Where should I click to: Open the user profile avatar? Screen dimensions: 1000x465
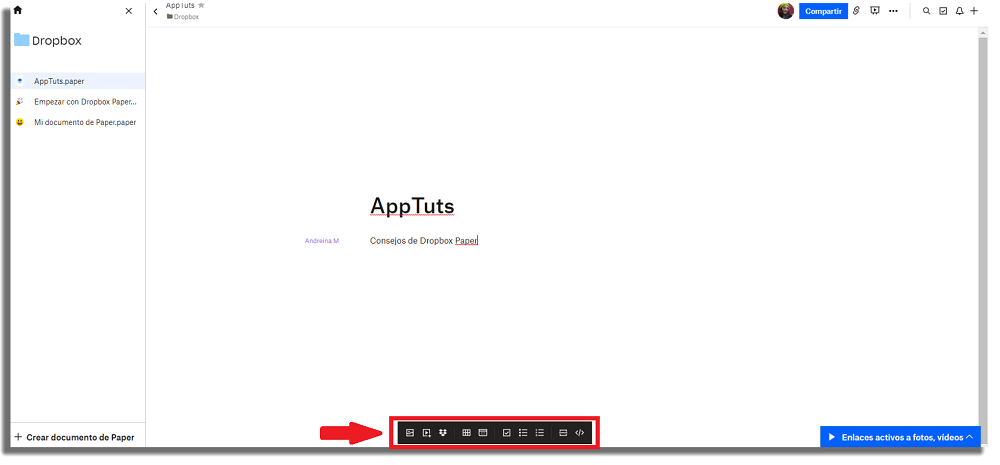[786, 11]
